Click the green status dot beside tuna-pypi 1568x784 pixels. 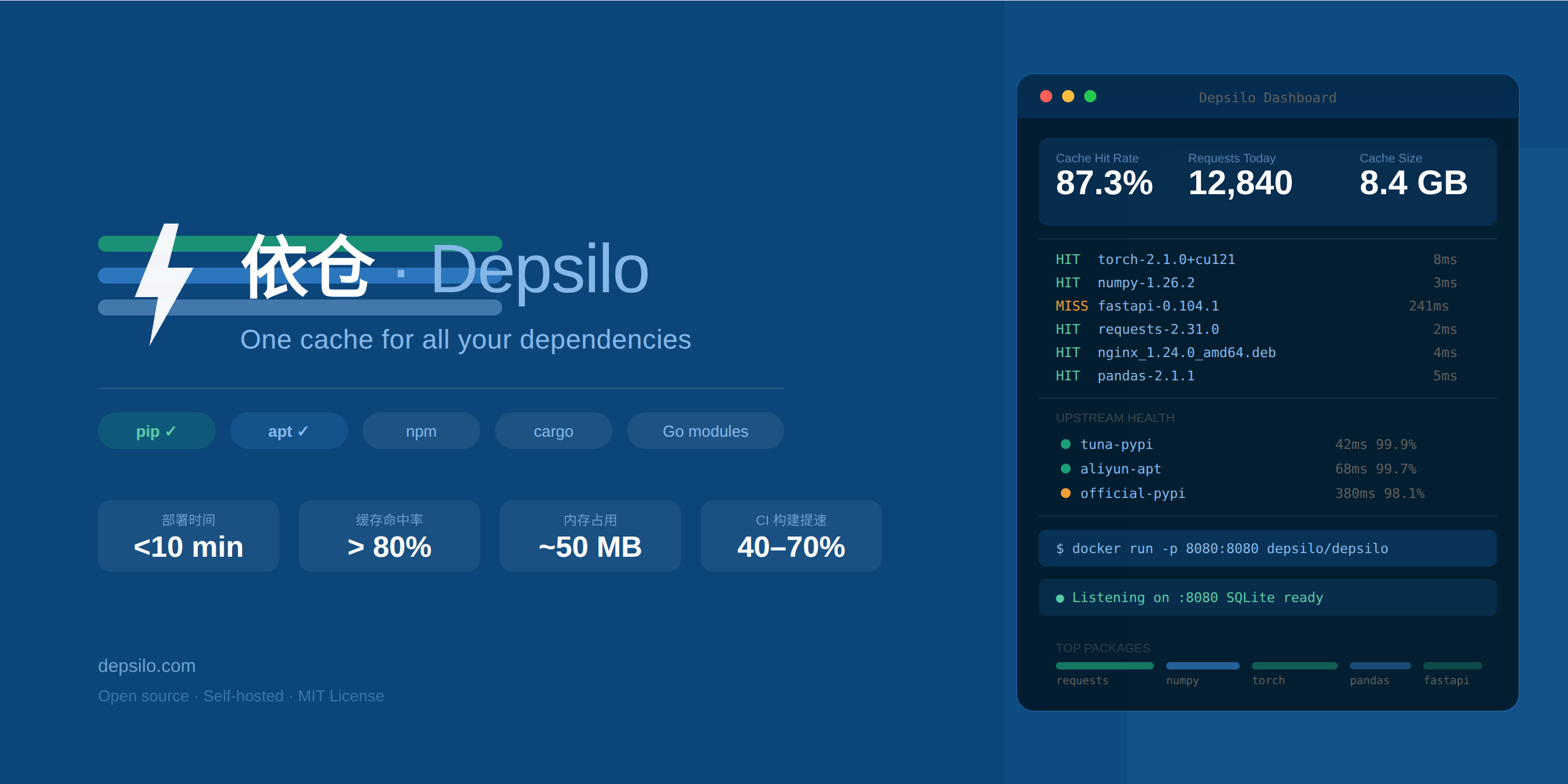click(1066, 444)
